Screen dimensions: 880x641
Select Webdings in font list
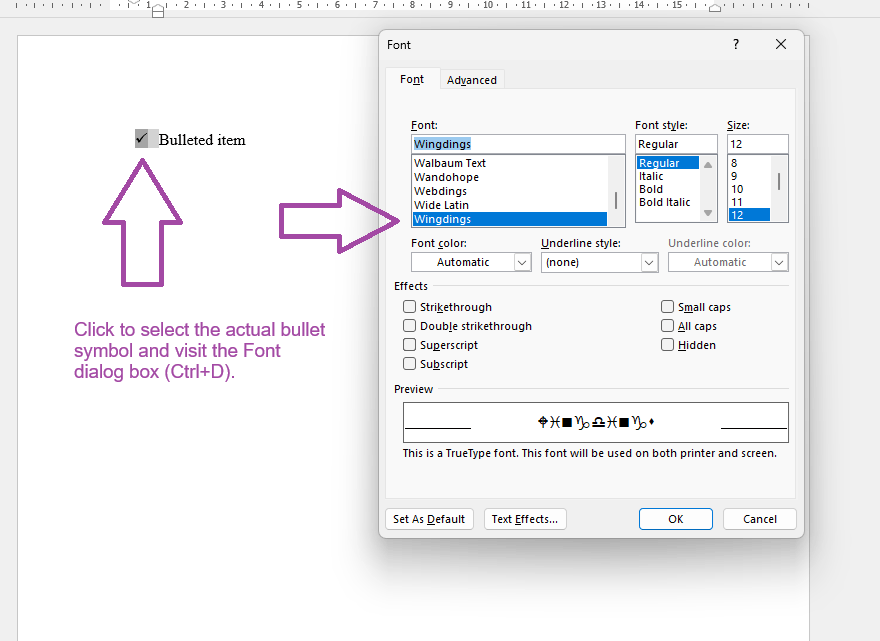[x=510, y=191]
